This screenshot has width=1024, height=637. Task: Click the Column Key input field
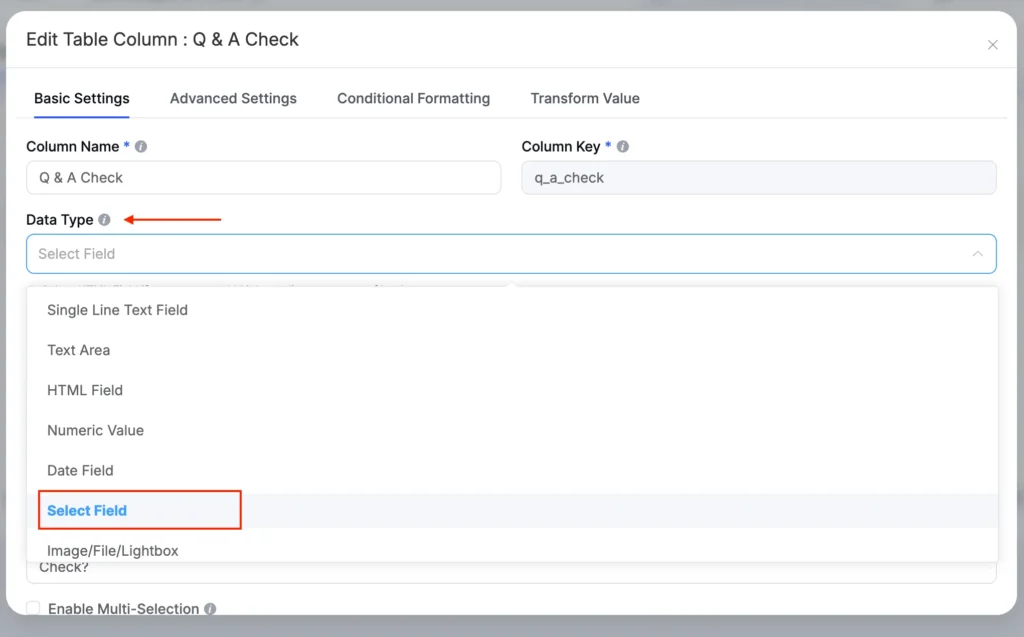pyautogui.click(x=758, y=178)
